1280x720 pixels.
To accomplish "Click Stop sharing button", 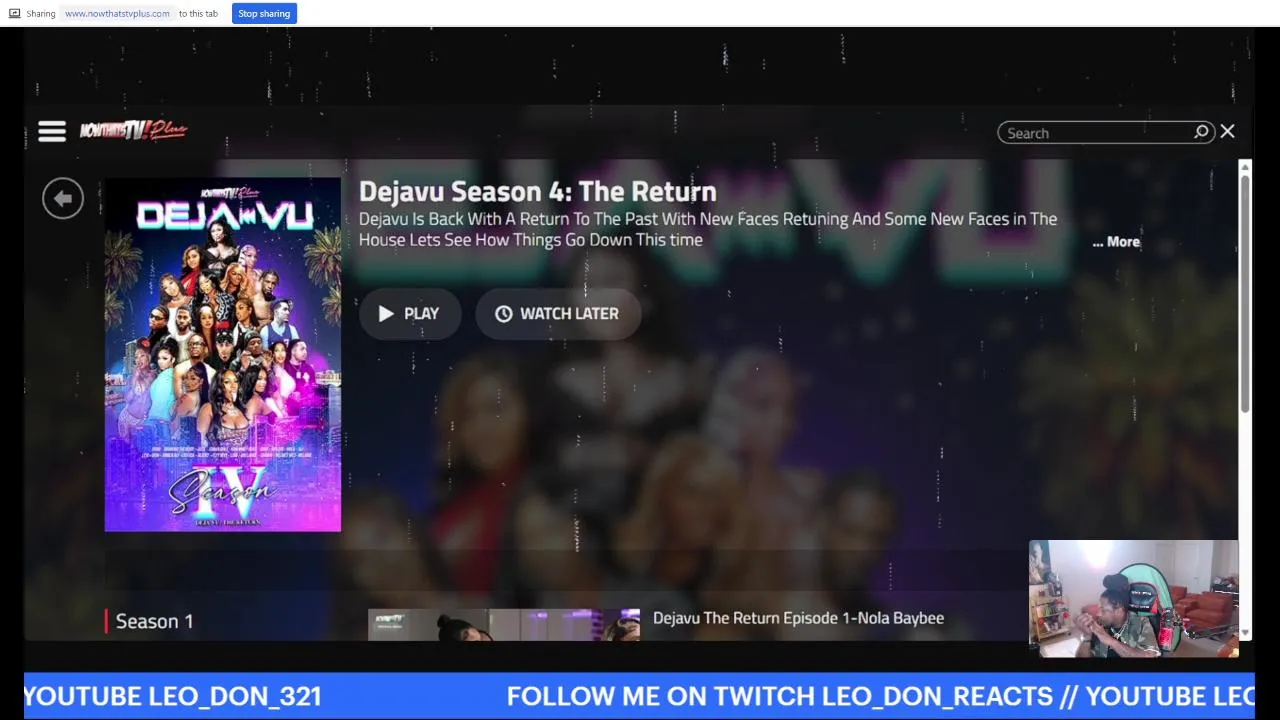I will 264,13.
